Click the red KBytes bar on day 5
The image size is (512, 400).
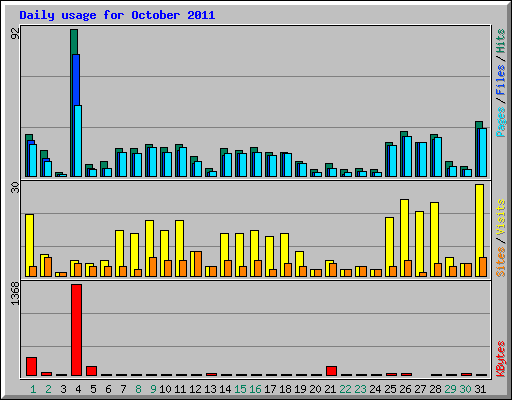(x=91, y=371)
